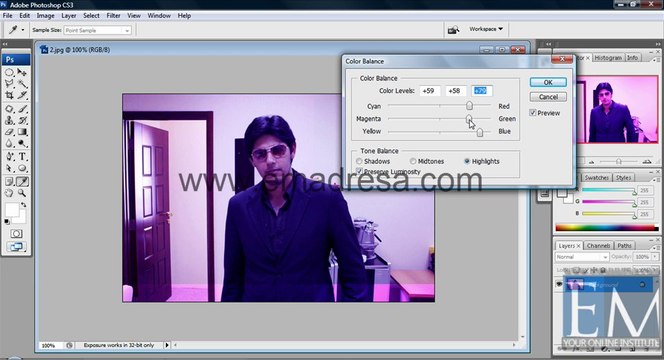Select the History Brush tool
The height and width of the screenshot is (360, 664).
(22, 120)
